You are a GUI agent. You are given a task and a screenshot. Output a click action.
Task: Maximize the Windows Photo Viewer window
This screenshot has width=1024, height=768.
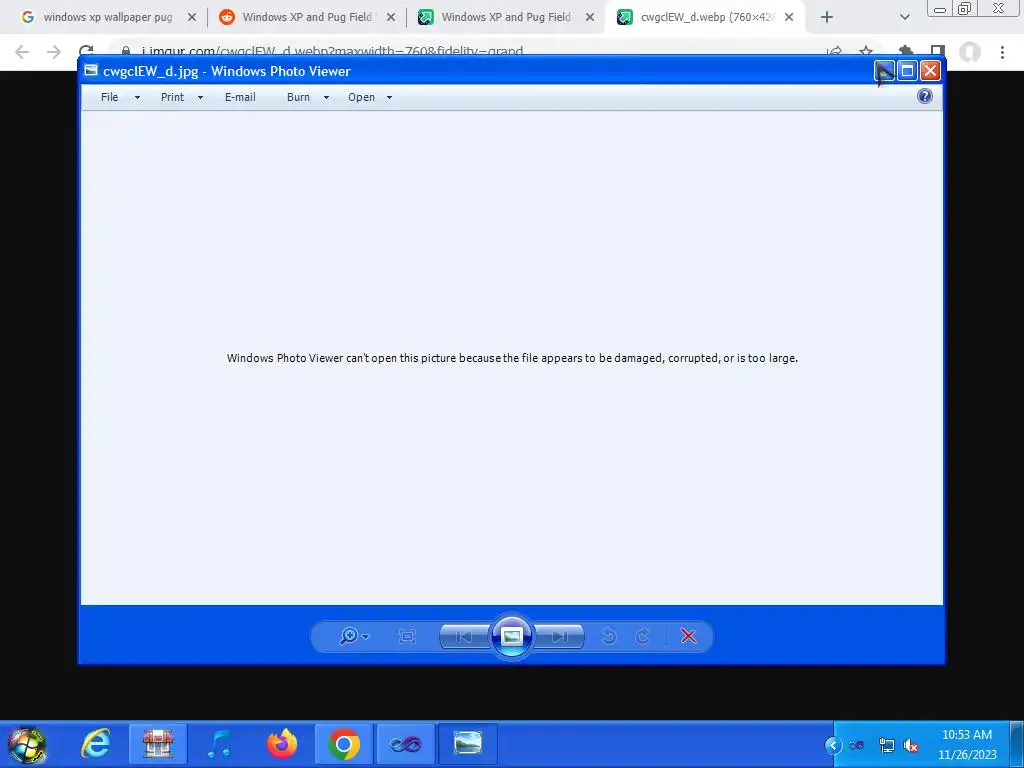pyautogui.click(x=907, y=71)
